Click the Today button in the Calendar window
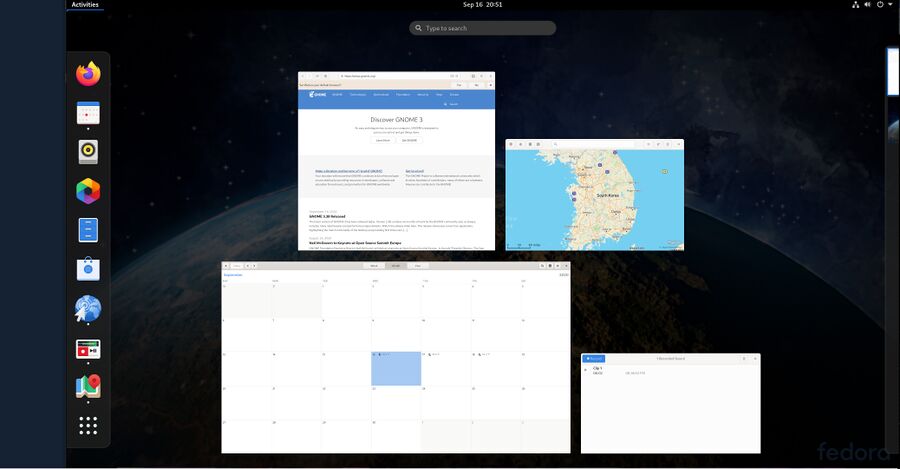Screen dimensions: 900x469 pos(236,266)
